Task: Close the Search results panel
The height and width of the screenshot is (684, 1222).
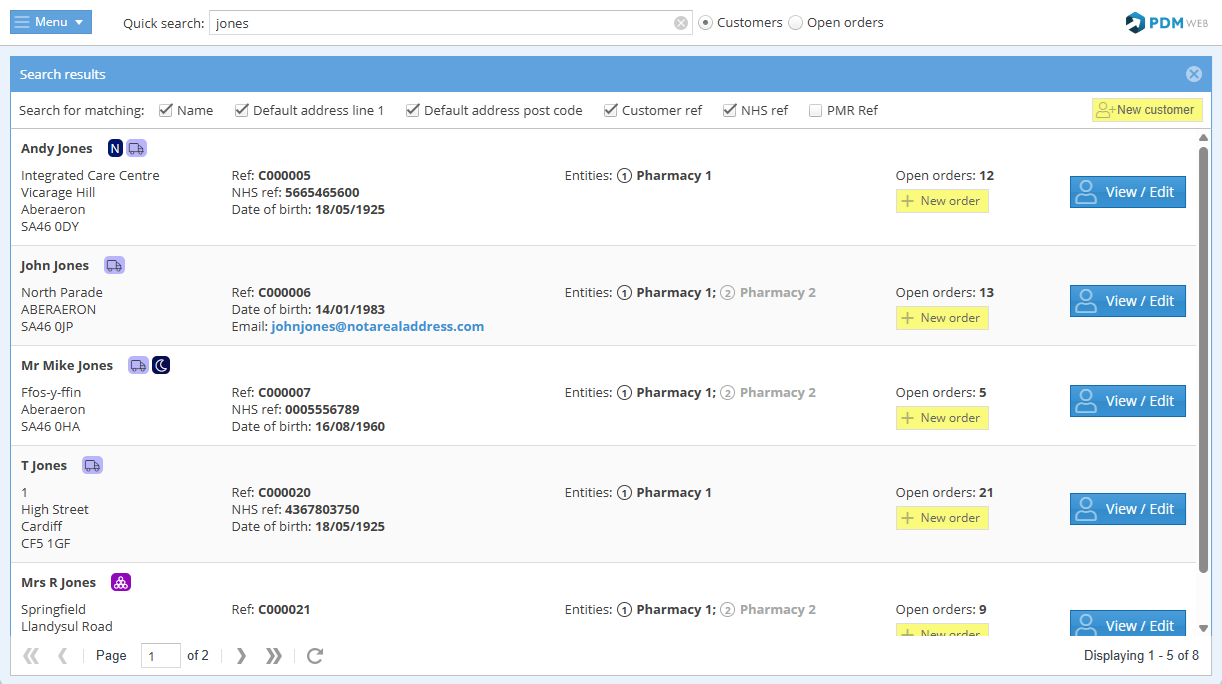Action: 1193,74
